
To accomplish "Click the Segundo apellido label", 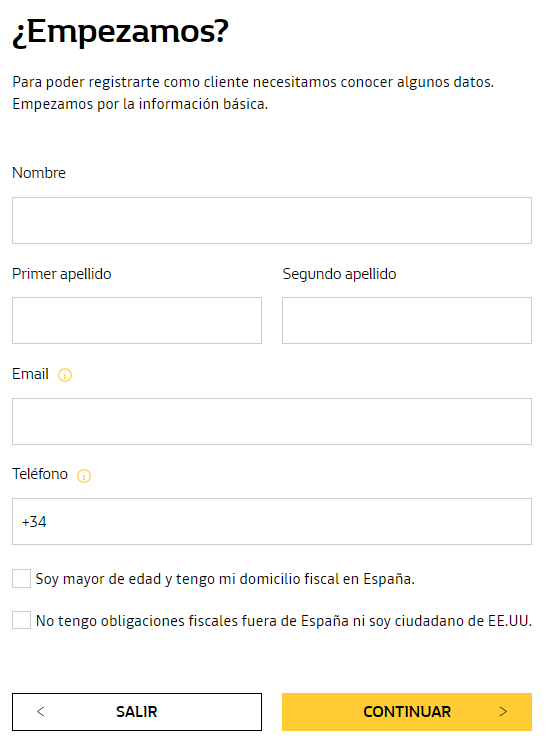I will pyautogui.click(x=340, y=274).
